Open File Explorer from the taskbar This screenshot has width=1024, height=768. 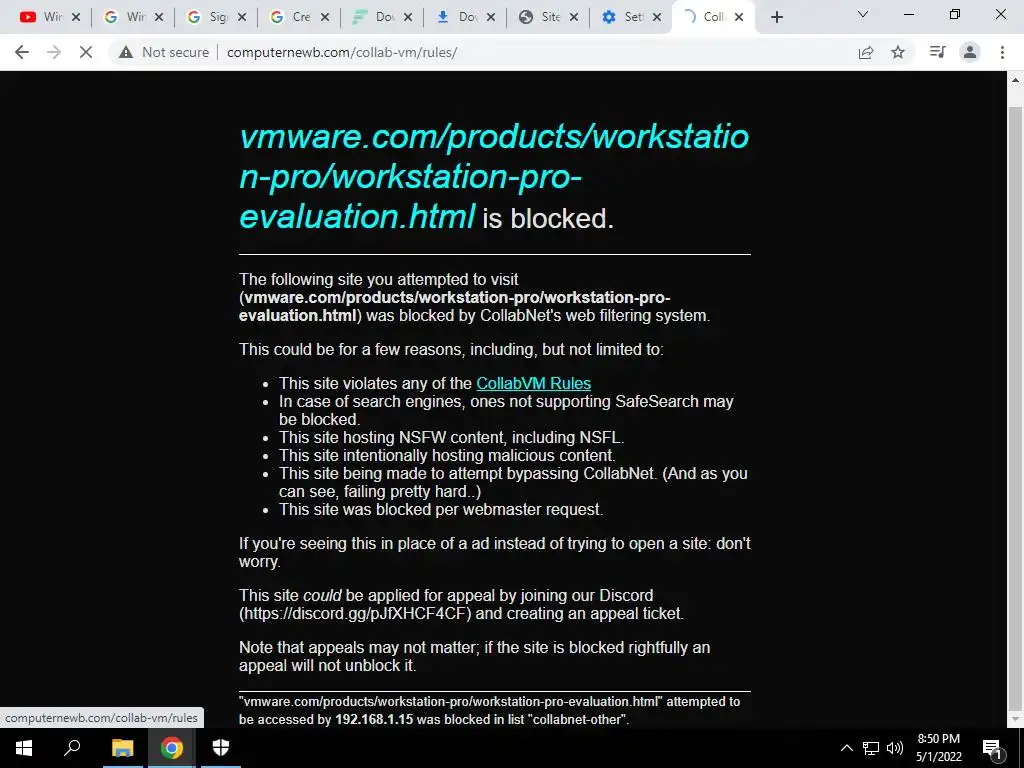[x=122, y=748]
